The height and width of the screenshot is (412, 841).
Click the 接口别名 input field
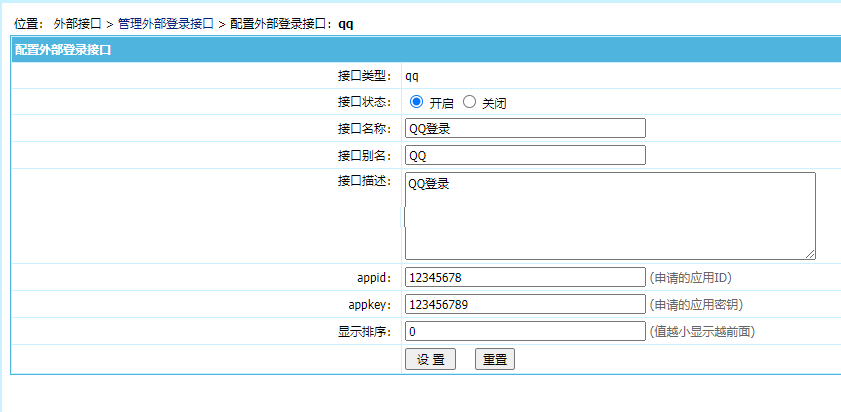click(x=525, y=155)
